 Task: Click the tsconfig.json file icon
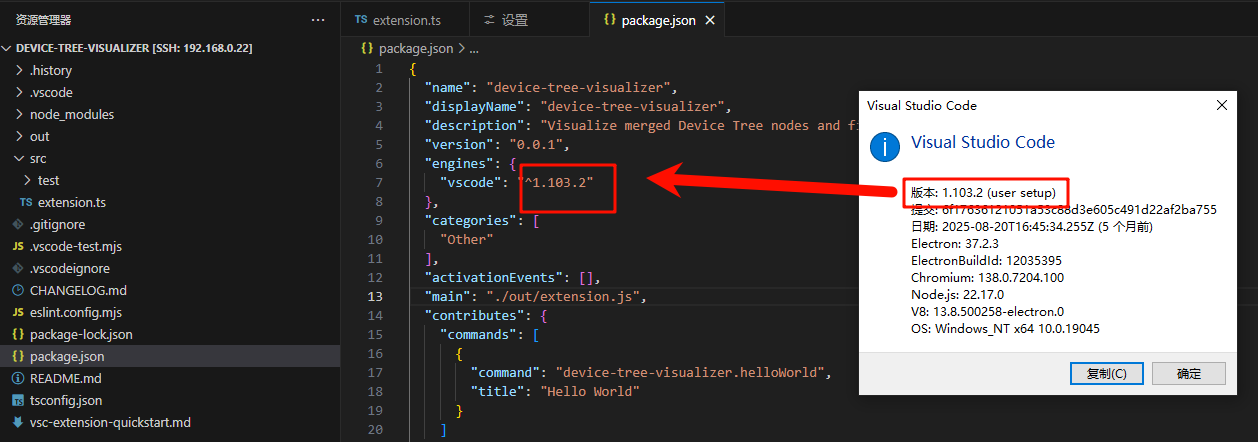[x=18, y=400]
